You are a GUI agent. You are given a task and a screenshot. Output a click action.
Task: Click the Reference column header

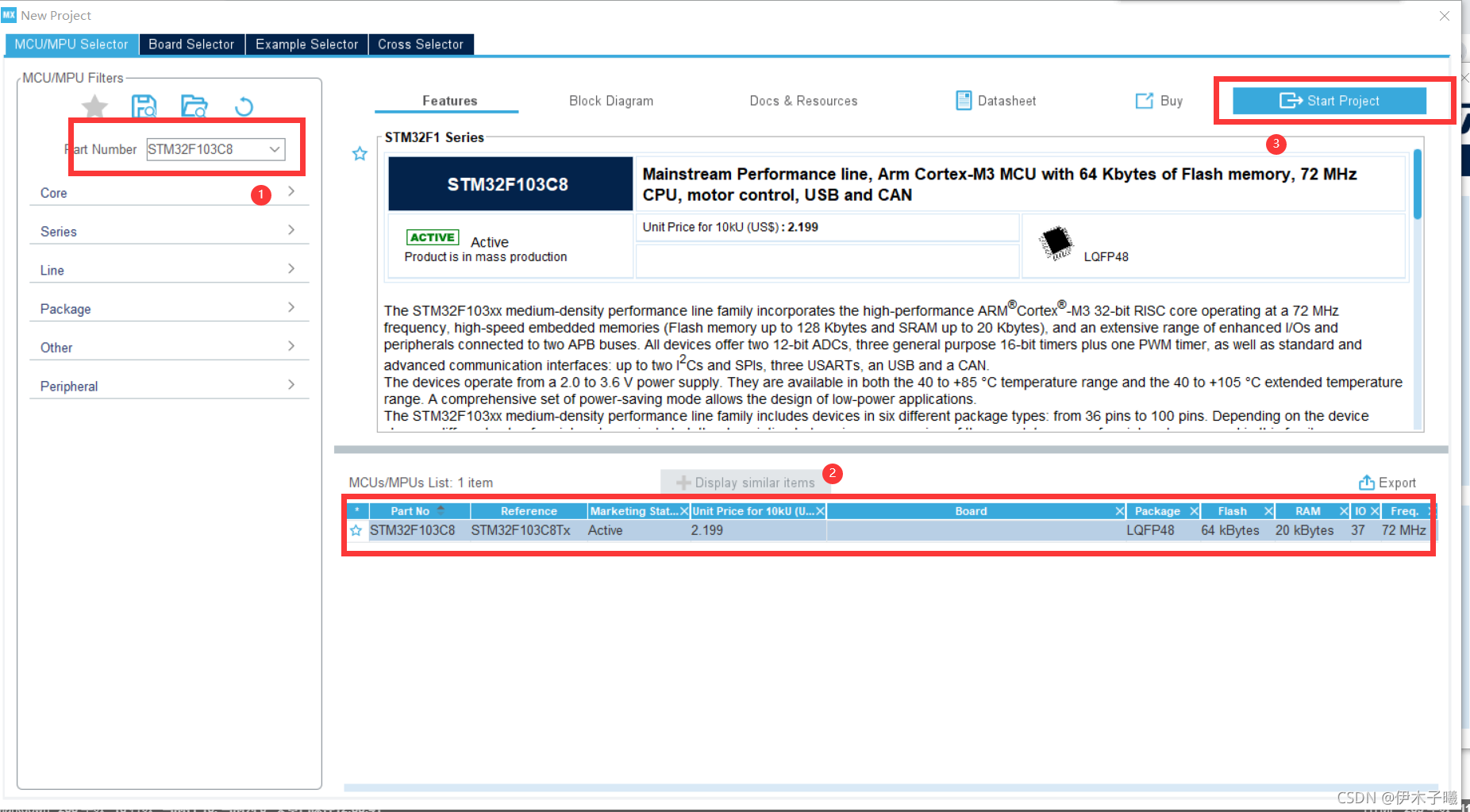pyautogui.click(x=529, y=511)
